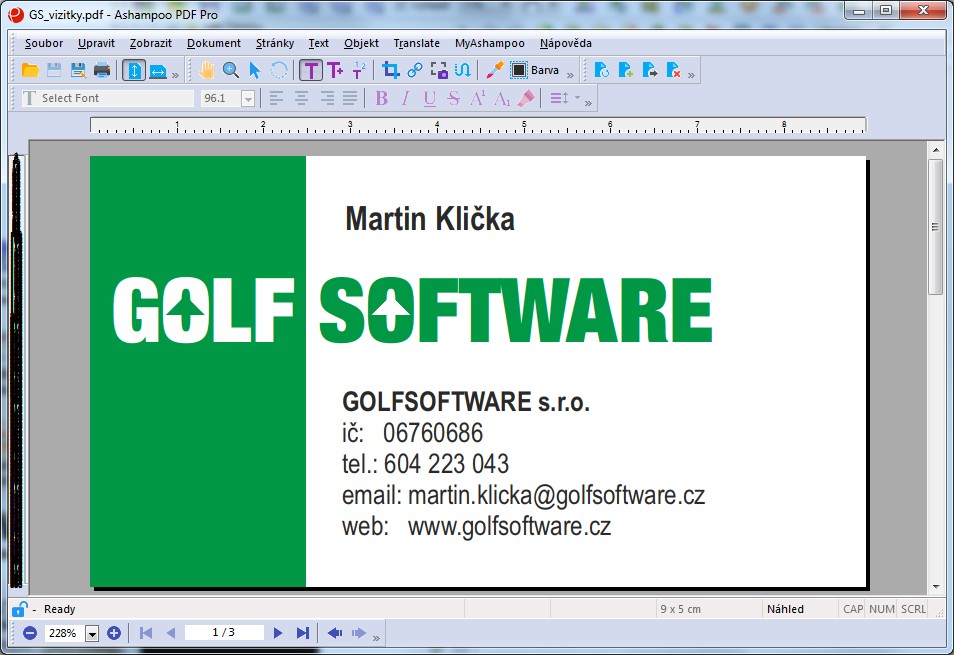This screenshot has height=655, width=954.
Task: Click the delete page icon
Action: pyautogui.click(x=674, y=70)
